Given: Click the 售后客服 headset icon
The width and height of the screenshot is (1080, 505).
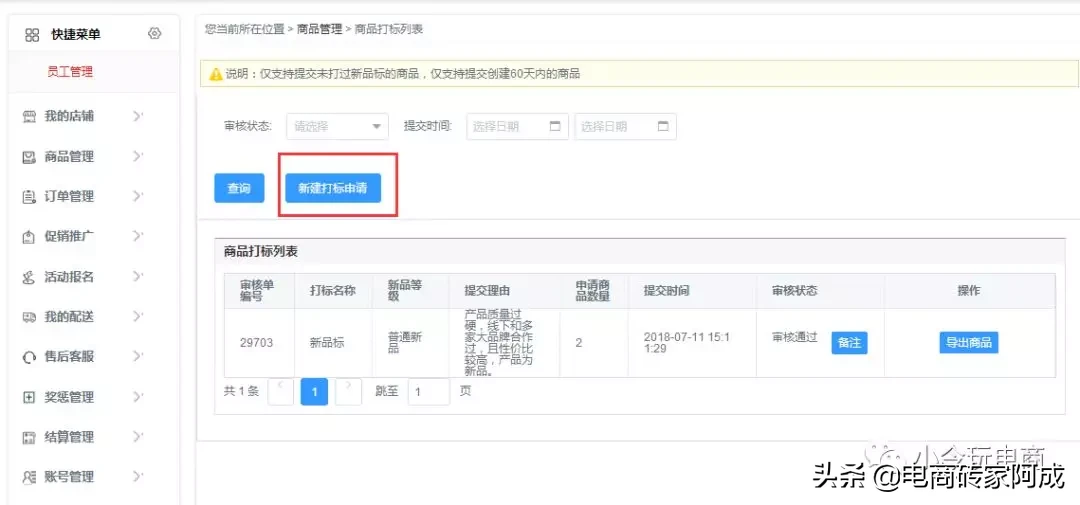Looking at the screenshot, I should (x=29, y=357).
